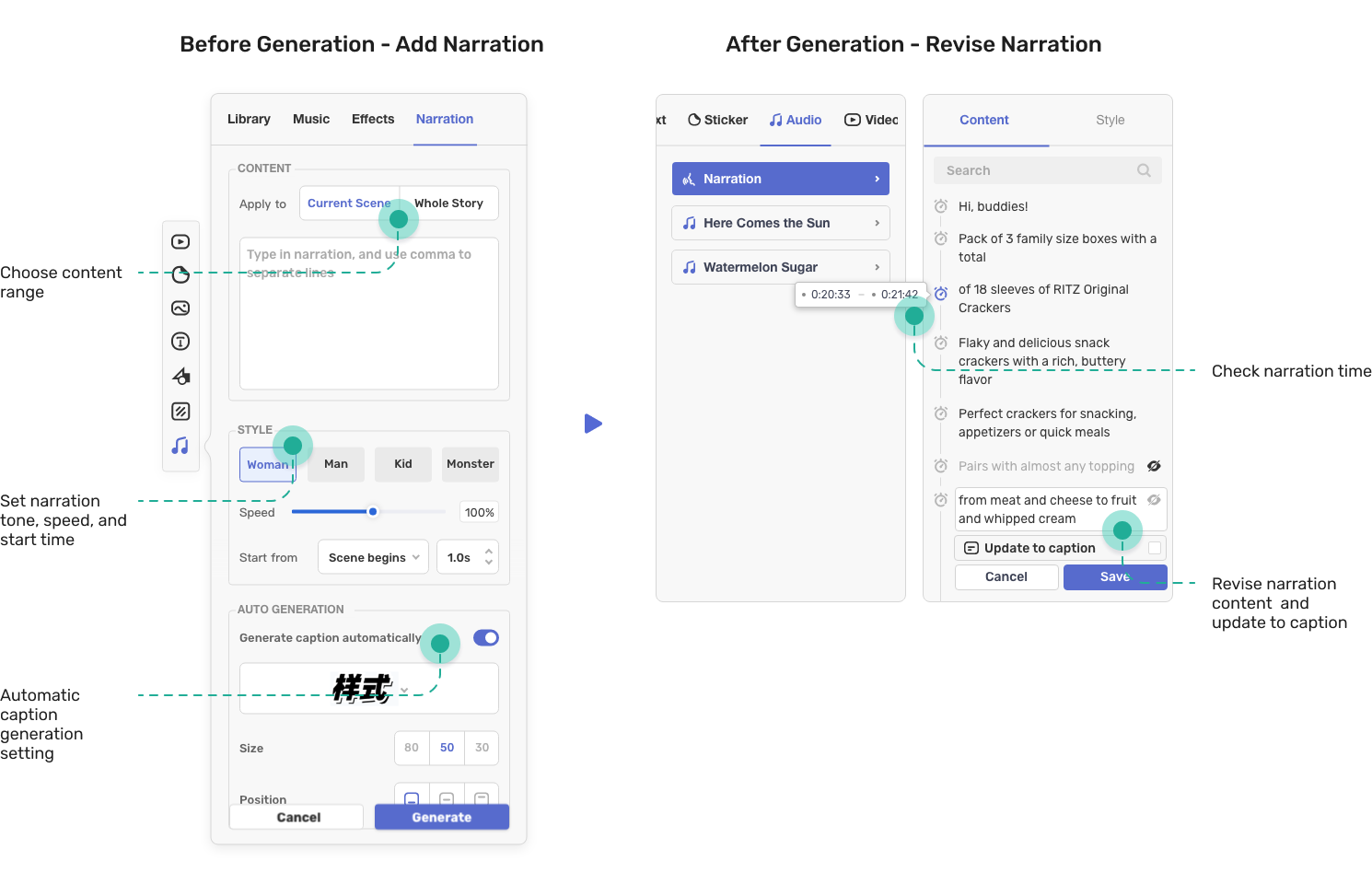1372x896 pixels.
Task: Switch to the Style tab
Action: click(x=1110, y=120)
